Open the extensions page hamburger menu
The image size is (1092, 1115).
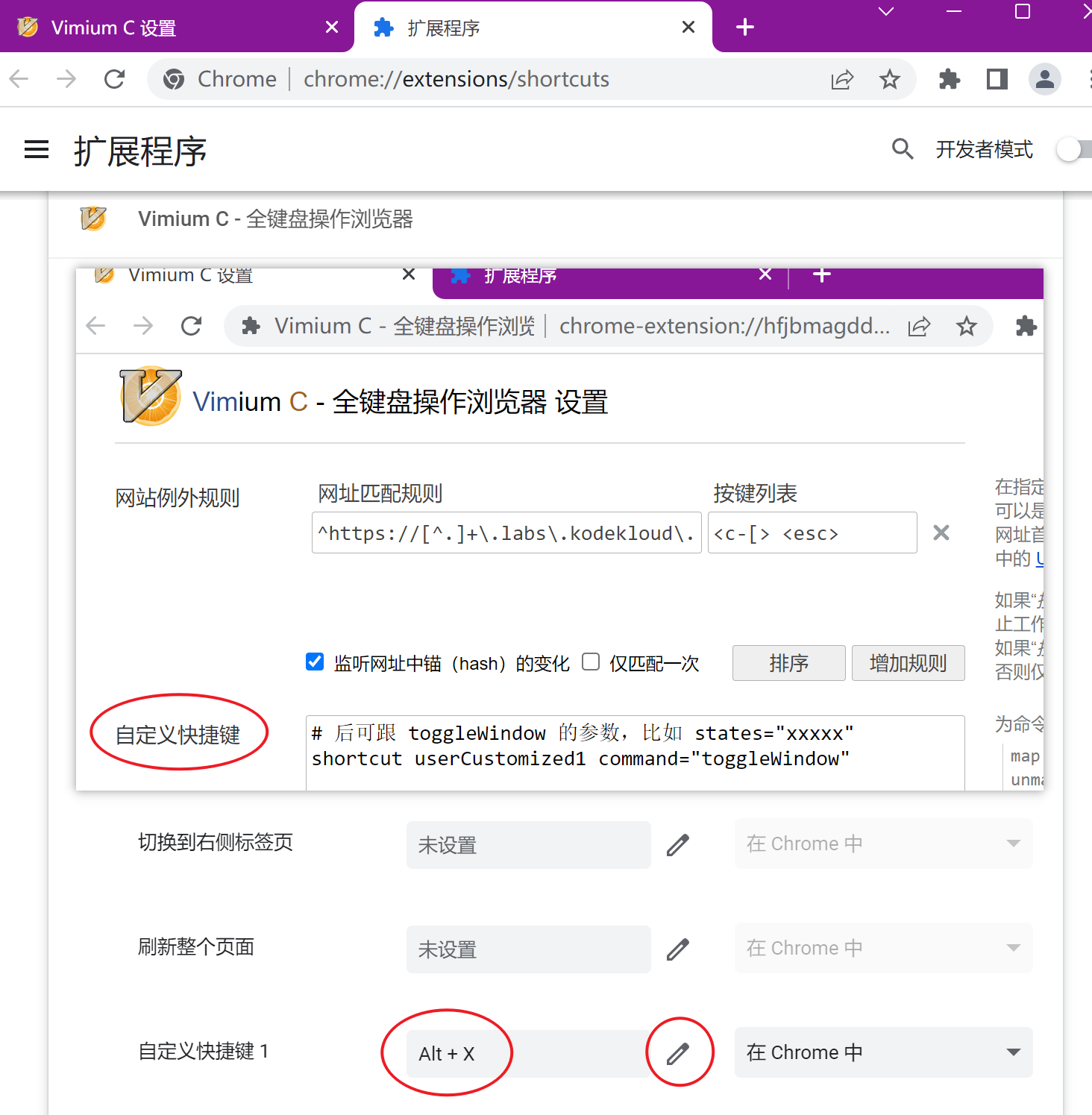(36, 149)
